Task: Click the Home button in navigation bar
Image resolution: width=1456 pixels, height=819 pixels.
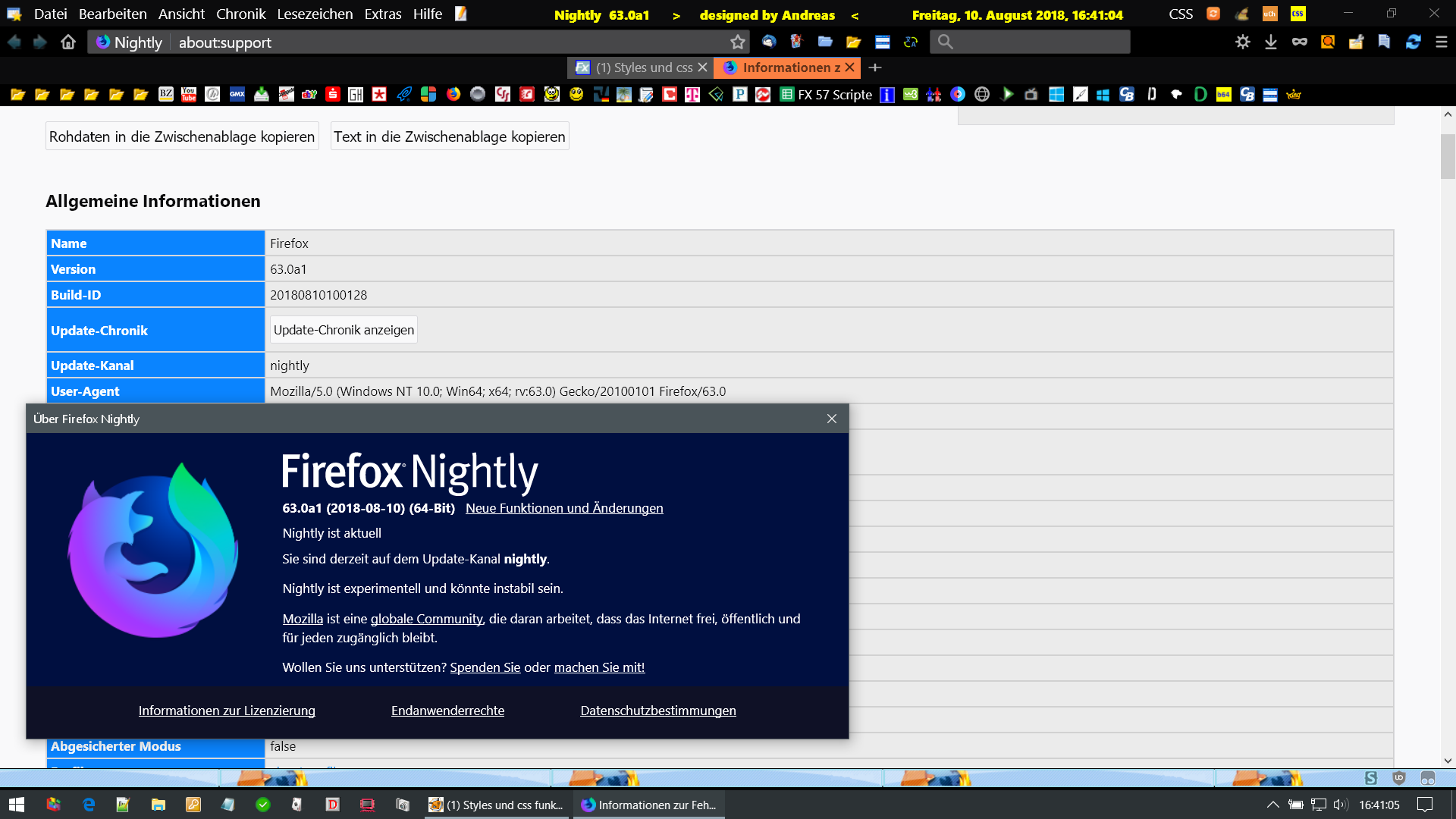Action: point(68,42)
